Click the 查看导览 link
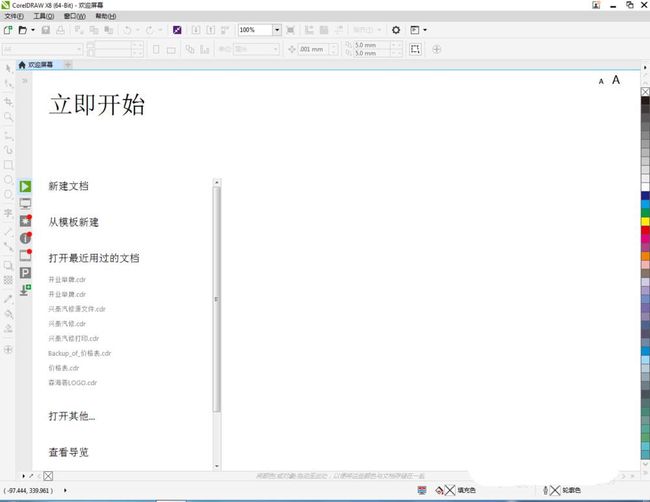Screen dimensions: 650x502 68,452
